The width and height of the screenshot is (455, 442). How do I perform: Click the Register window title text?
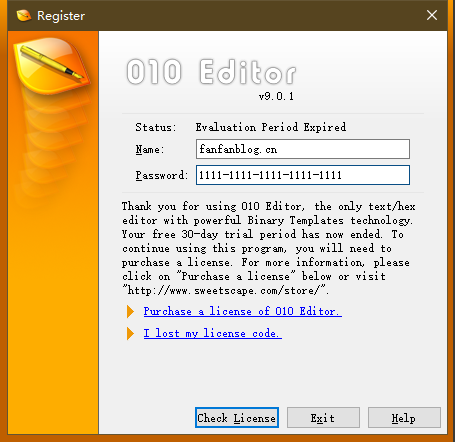point(61,16)
